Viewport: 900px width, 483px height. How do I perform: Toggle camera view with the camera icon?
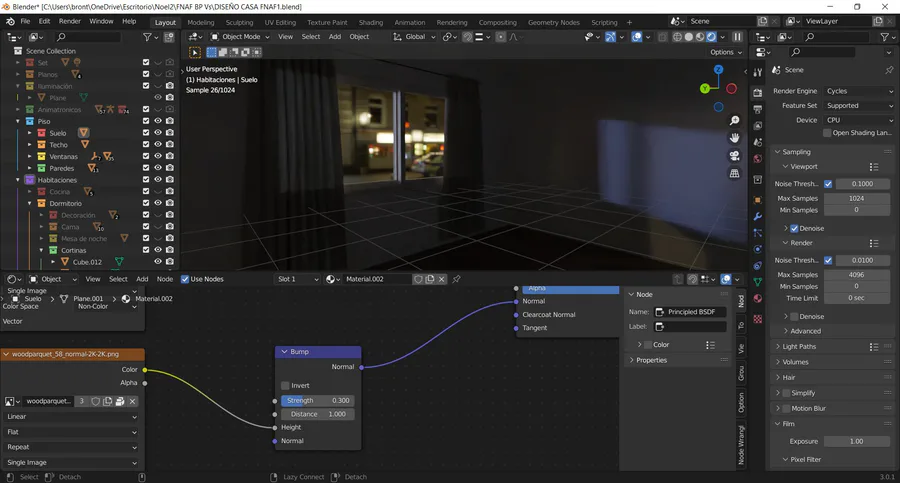[x=734, y=155]
